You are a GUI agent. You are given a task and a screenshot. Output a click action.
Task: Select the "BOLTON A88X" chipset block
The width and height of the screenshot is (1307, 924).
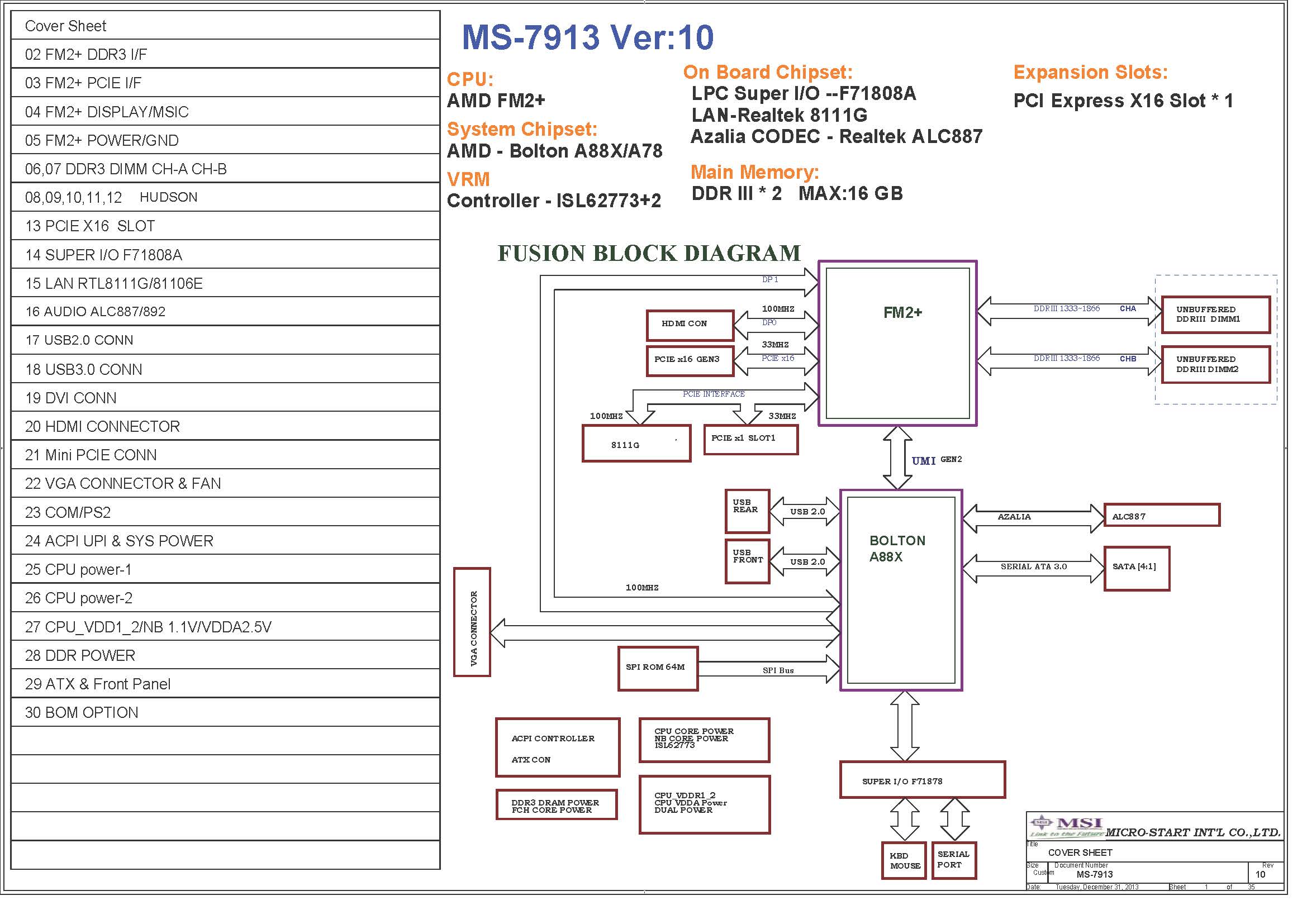(901, 590)
